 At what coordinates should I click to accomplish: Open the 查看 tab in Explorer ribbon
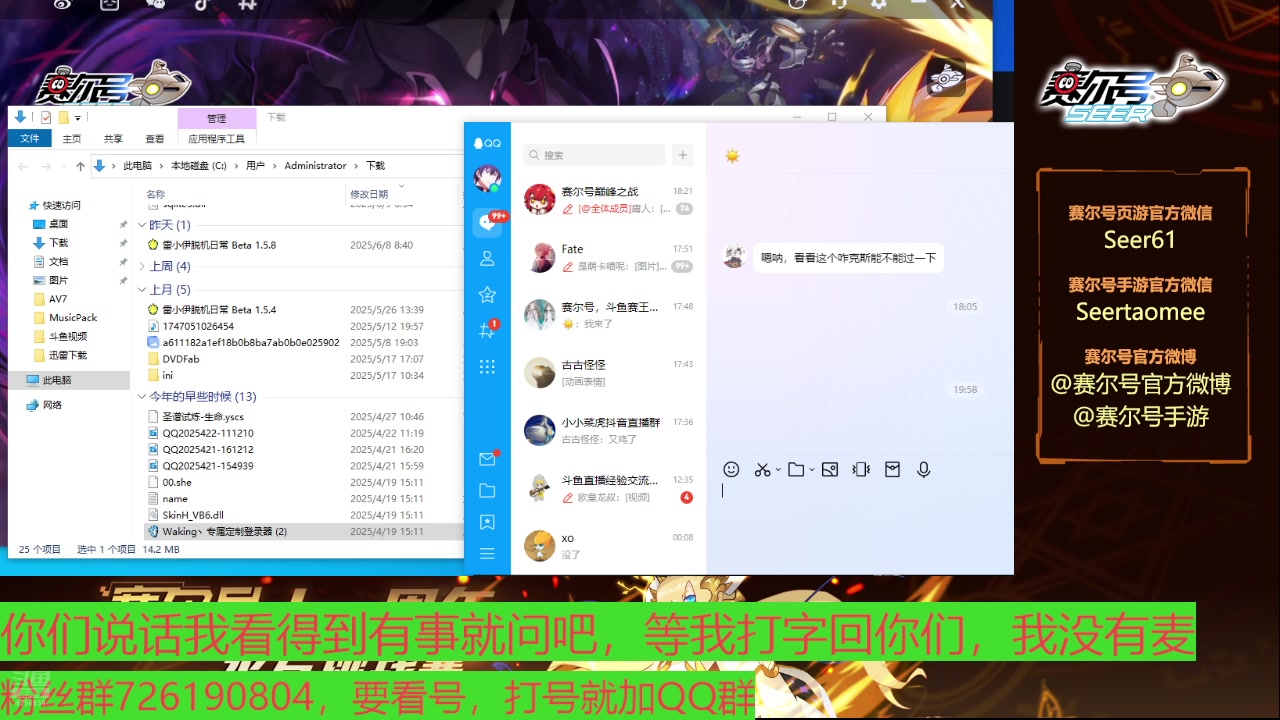coord(154,139)
